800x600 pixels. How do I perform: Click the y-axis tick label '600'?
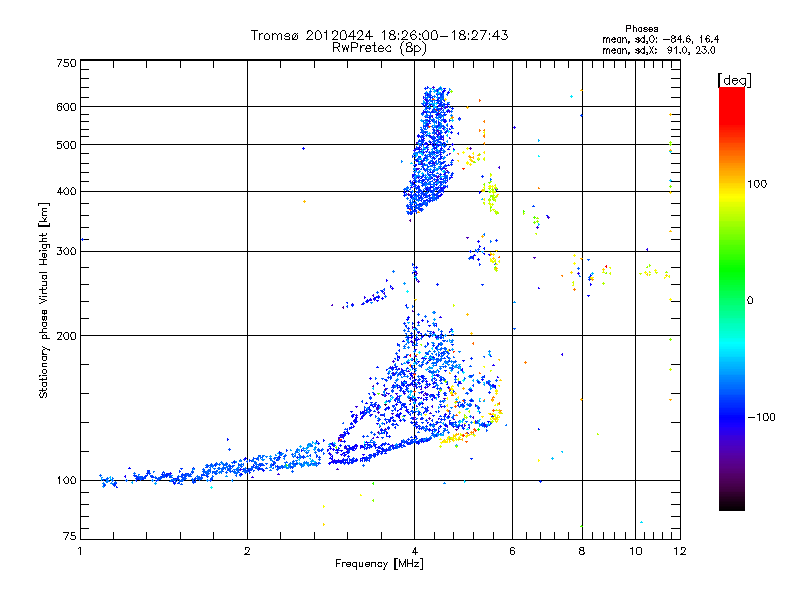coord(66,107)
